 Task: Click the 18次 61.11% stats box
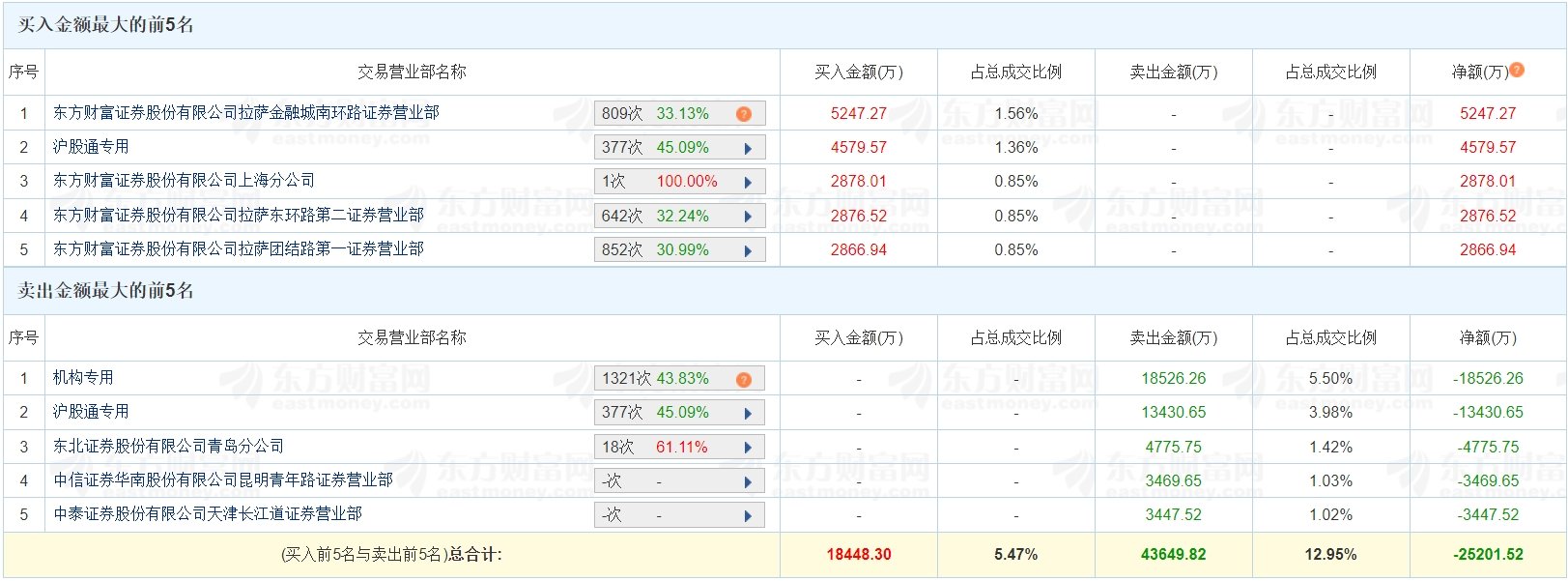tap(679, 447)
